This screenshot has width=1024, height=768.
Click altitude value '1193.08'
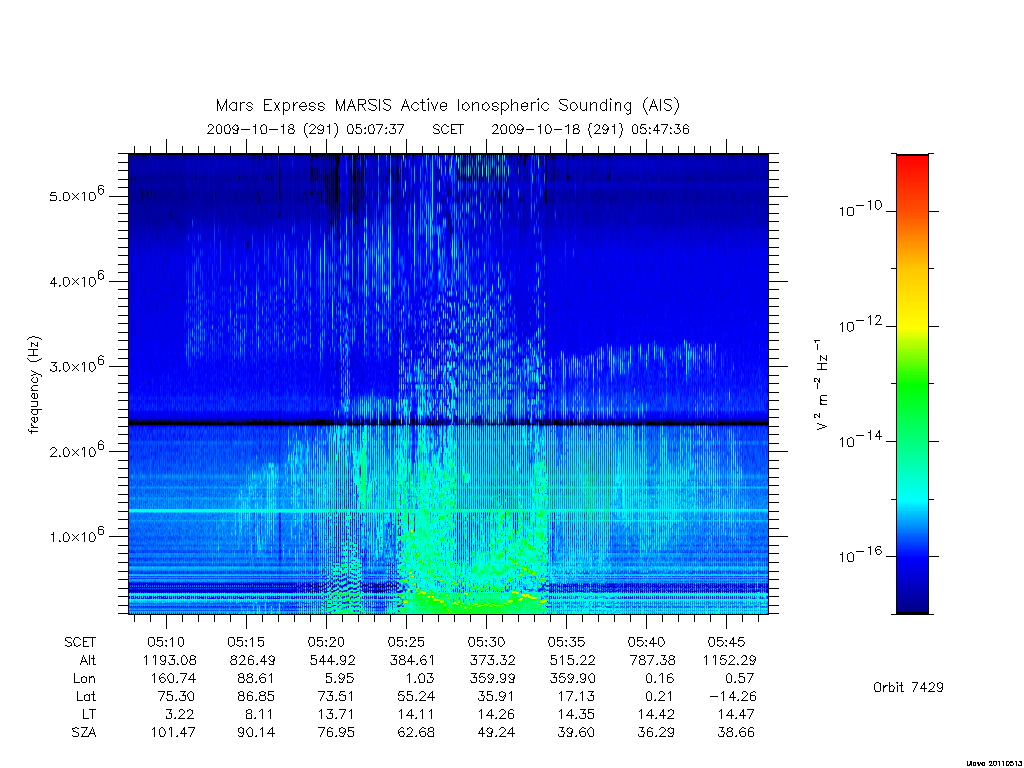click(x=169, y=660)
